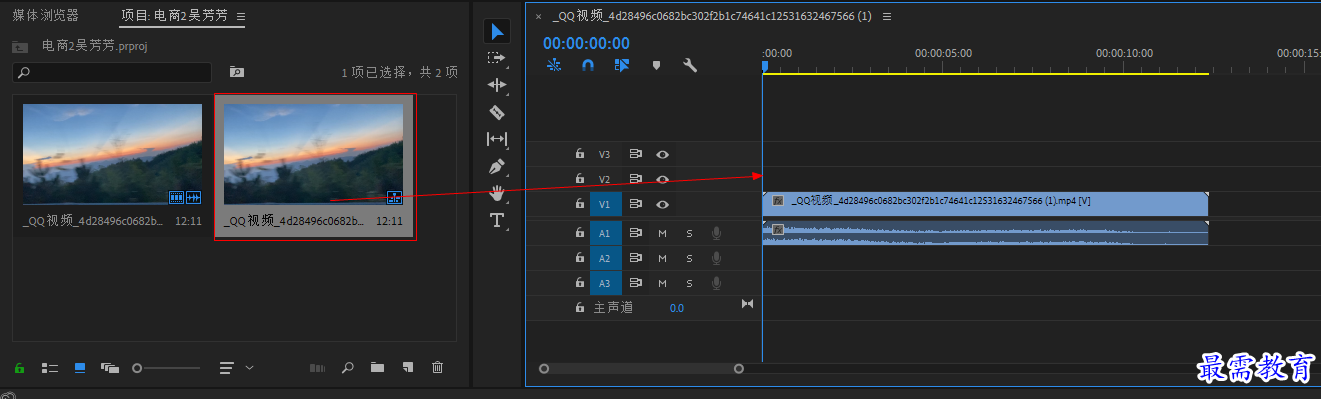Toggle A2 track targeting
Screen dimensions: 1321x399
click(604, 258)
